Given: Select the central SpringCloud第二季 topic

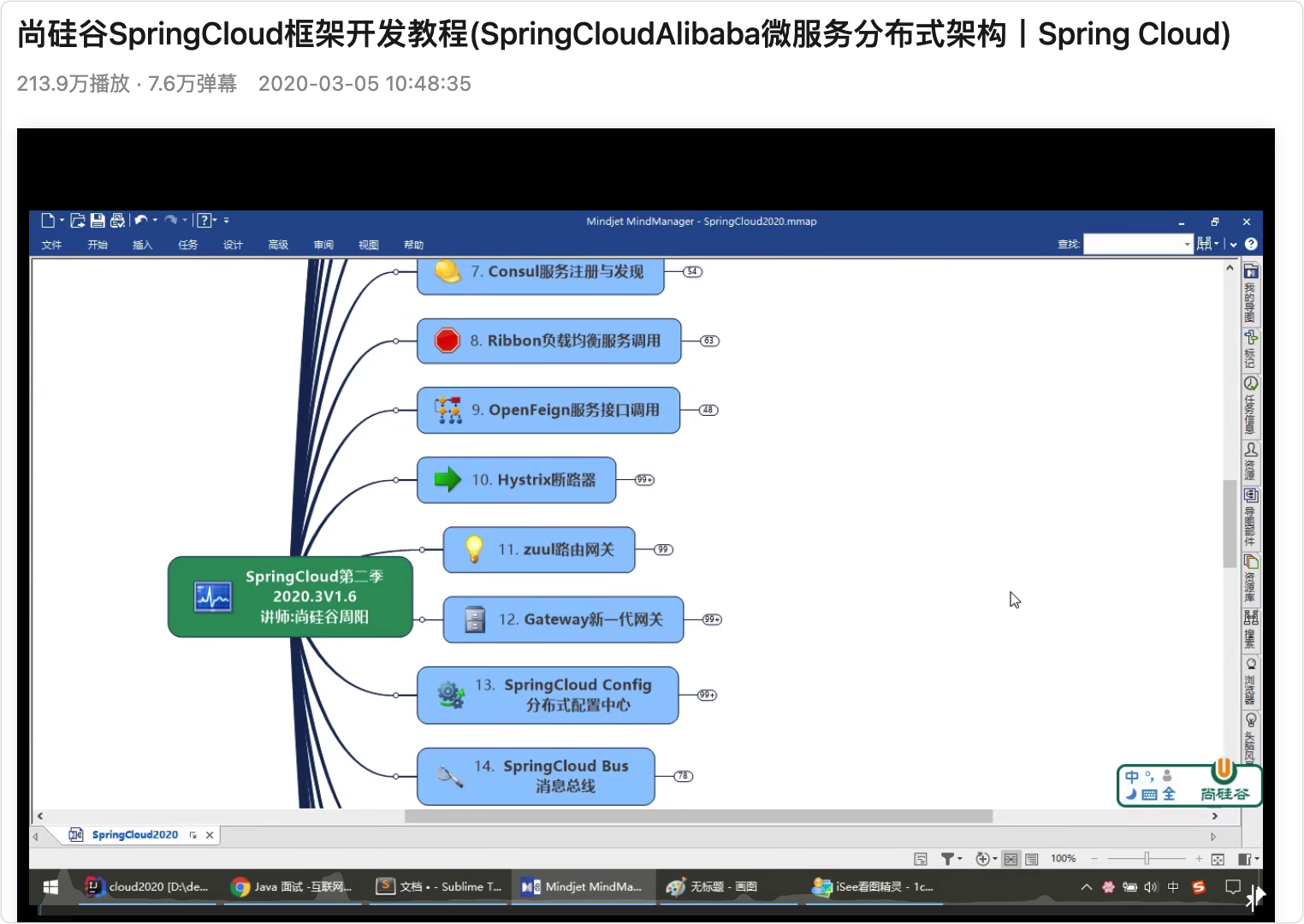Looking at the screenshot, I should [x=291, y=596].
